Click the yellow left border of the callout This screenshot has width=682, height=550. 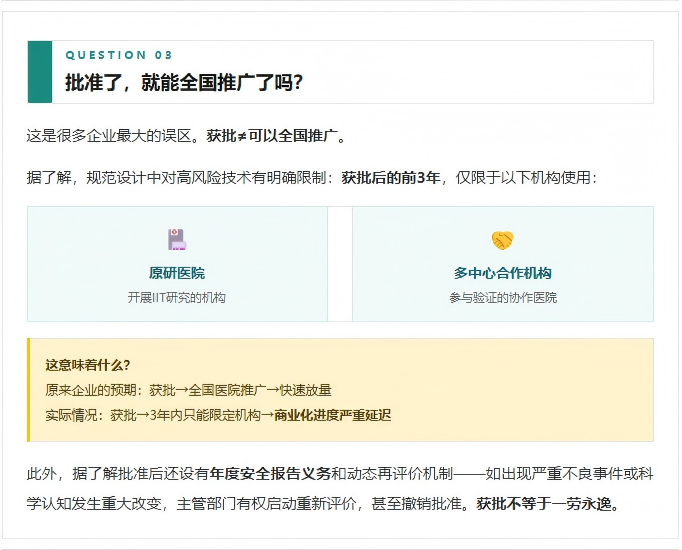point(29,390)
